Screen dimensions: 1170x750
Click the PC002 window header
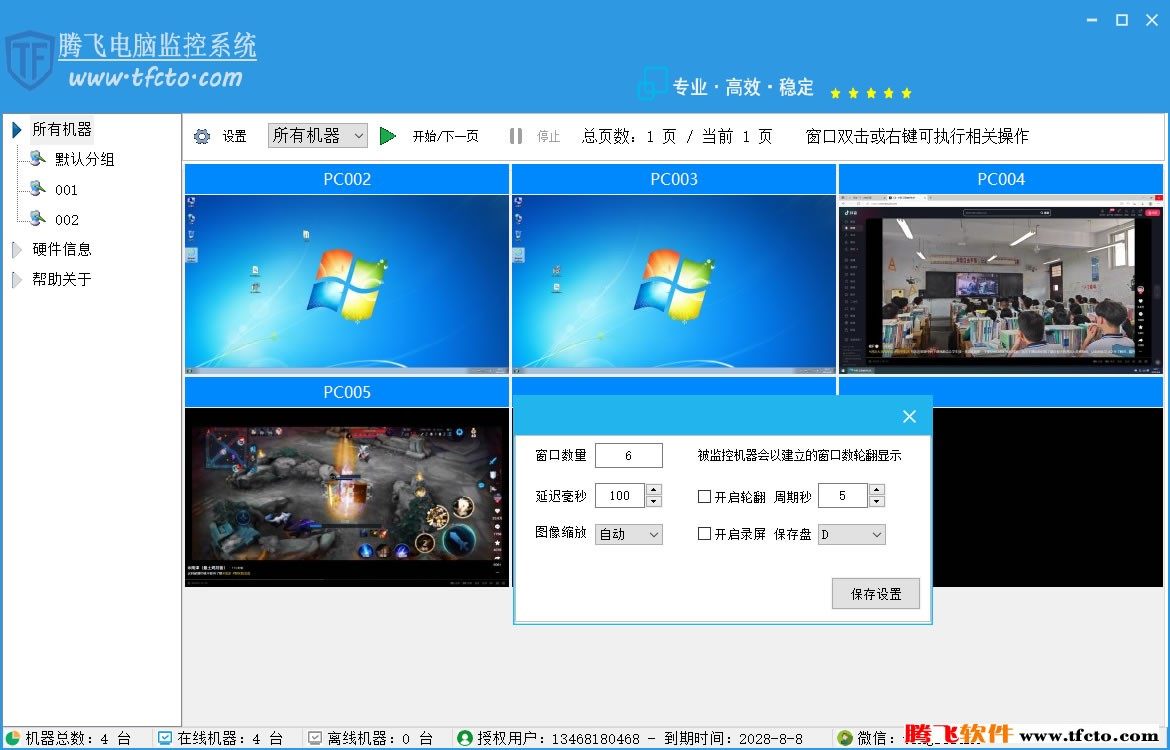[x=347, y=179]
